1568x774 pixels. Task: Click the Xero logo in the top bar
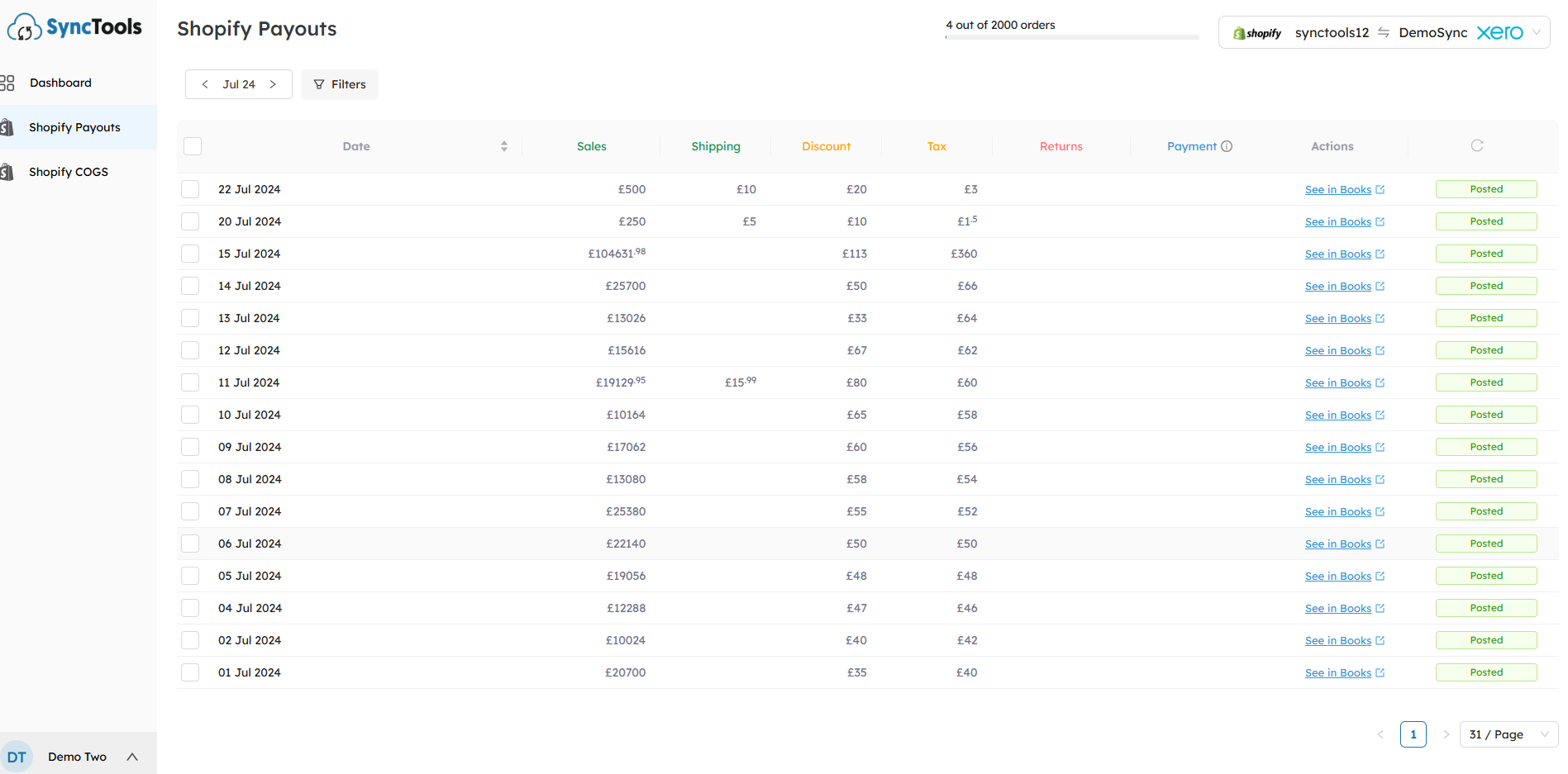pyautogui.click(x=1500, y=32)
